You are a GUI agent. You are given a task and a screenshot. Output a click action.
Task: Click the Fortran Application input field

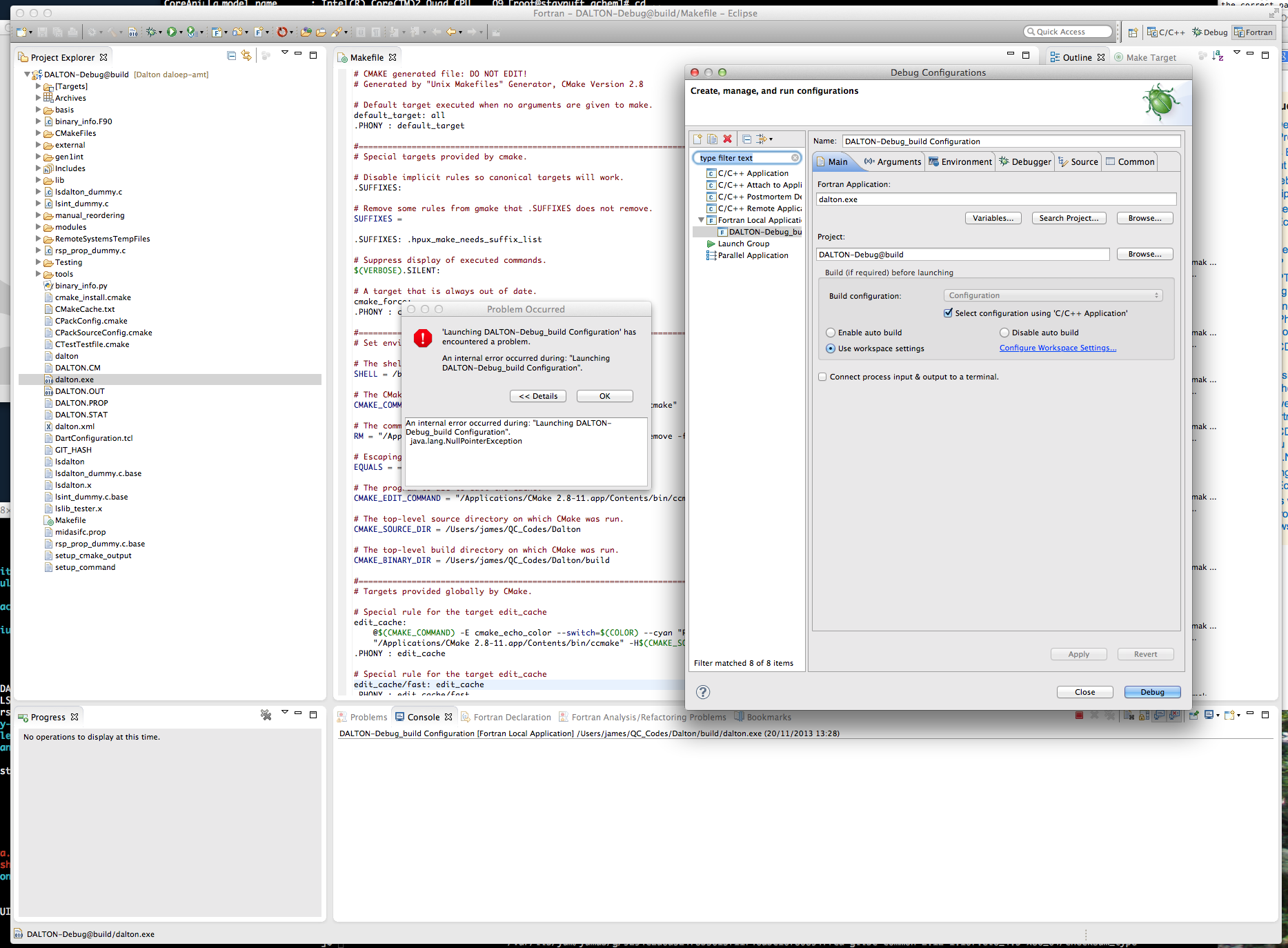996,199
